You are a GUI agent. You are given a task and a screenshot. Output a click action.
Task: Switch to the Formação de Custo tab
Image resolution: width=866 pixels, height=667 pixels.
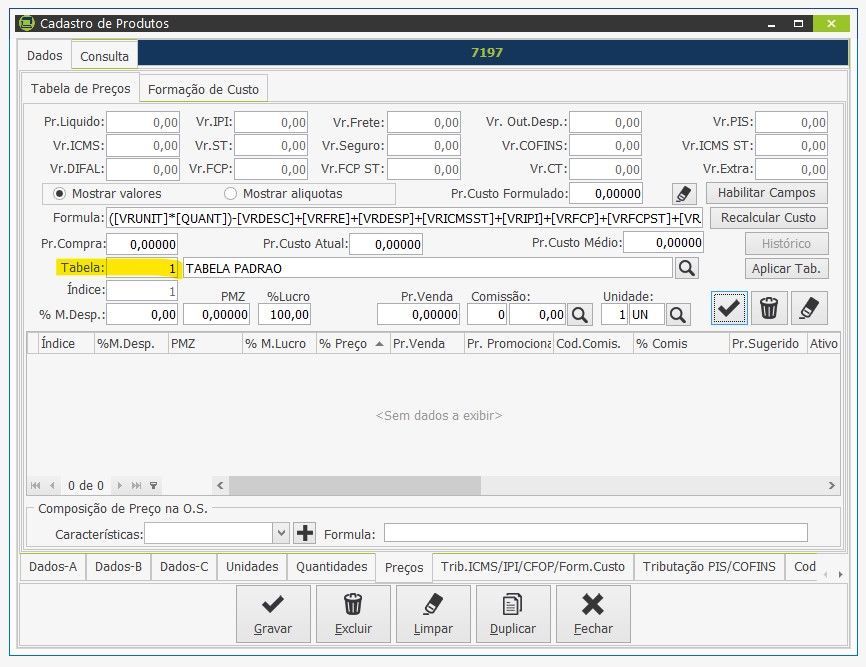203,89
